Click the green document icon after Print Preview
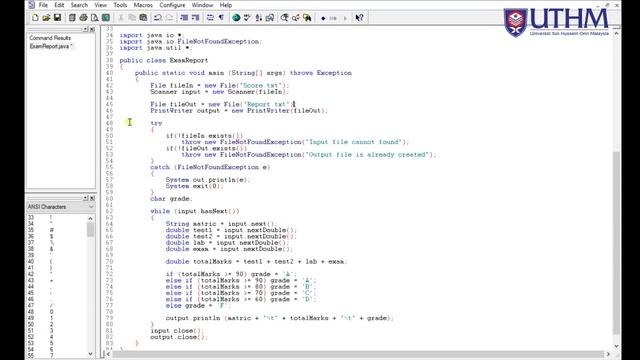The height and width of the screenshot is (360, 640). (x=106, y=18)
